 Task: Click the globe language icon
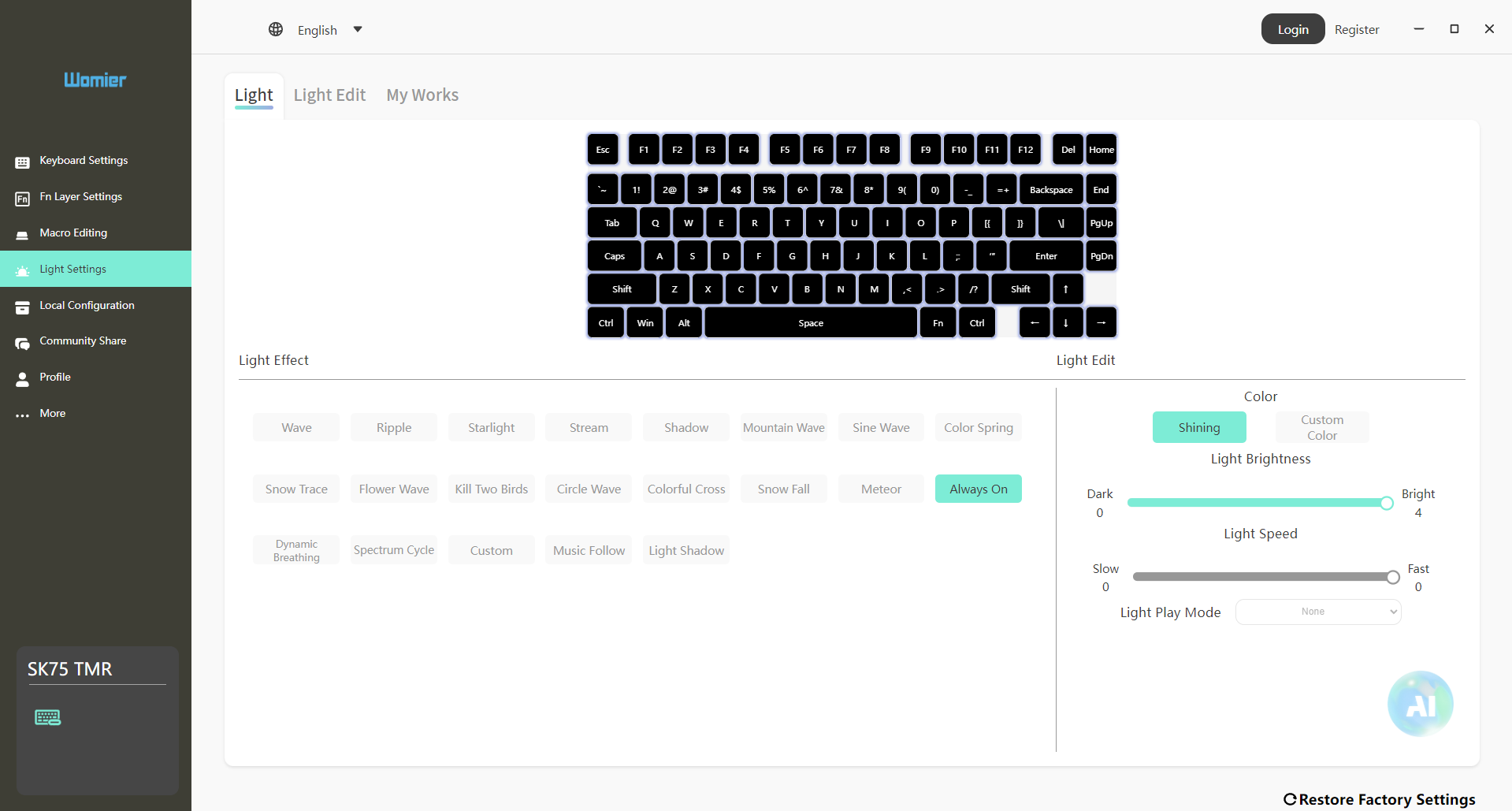tap(276, 30)
